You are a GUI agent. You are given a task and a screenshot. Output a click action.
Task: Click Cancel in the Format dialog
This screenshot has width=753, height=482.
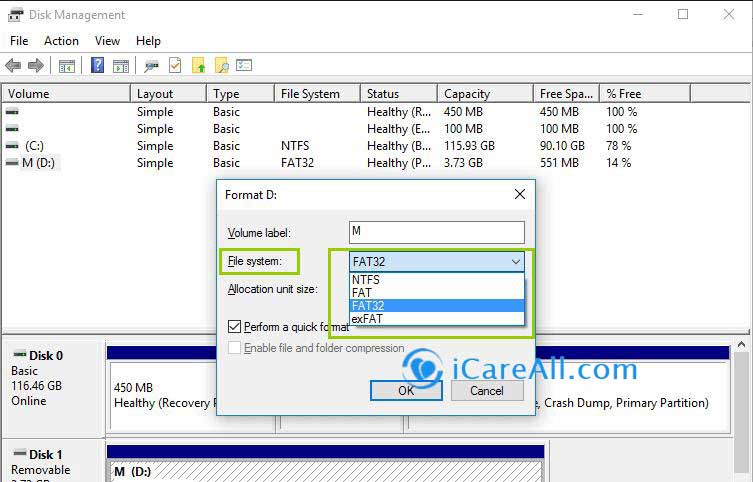pyautogui.click(x=487, y=390)
